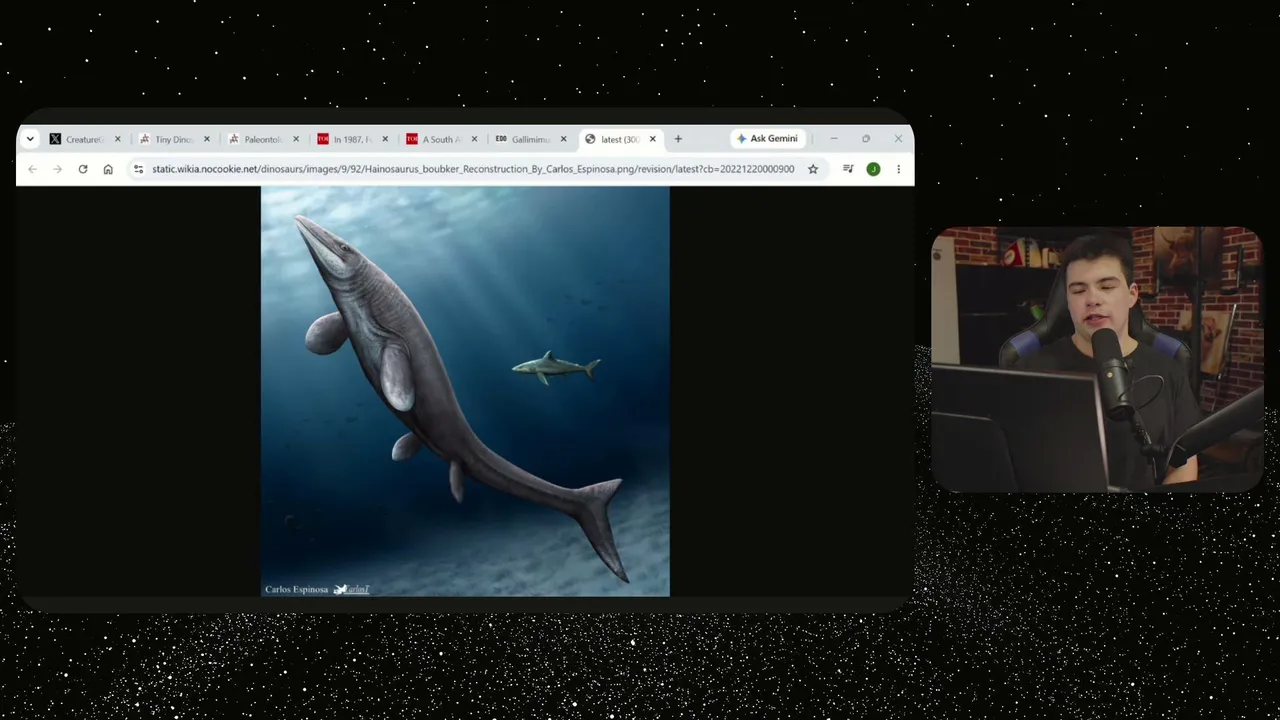The width and height of the screenshot is (1280, 720).
Task: Open the Chrome three-dot menu
Action: [x=898, y=169]
